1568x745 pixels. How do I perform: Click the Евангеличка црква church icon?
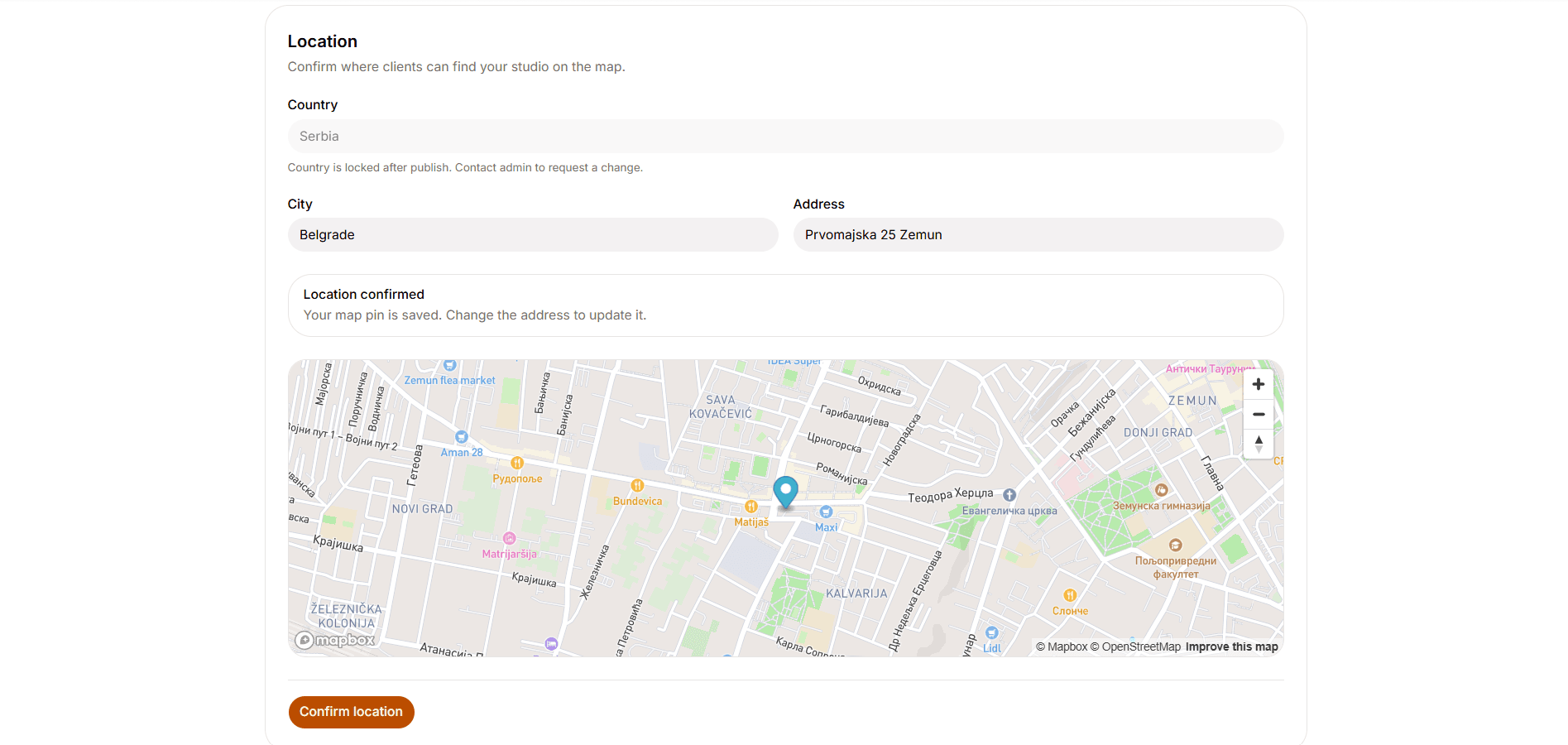(1009, 495)
